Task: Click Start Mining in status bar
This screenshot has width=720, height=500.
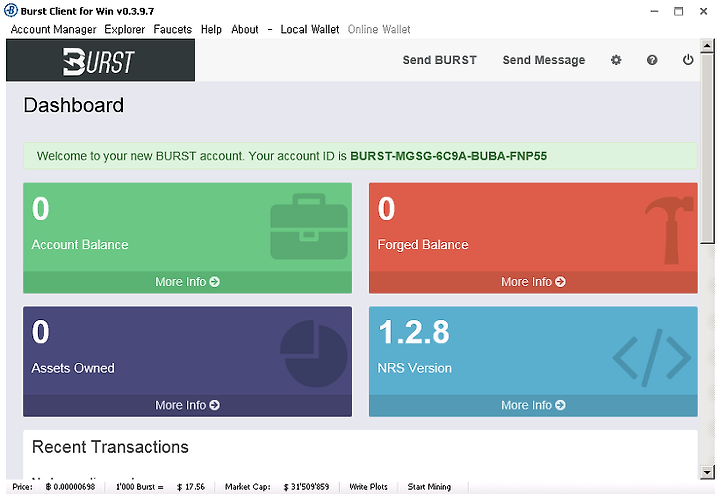Action: [429, 487]
